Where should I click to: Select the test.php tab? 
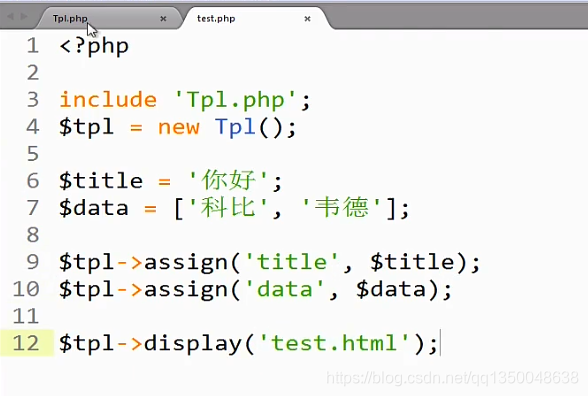(216, 18)
